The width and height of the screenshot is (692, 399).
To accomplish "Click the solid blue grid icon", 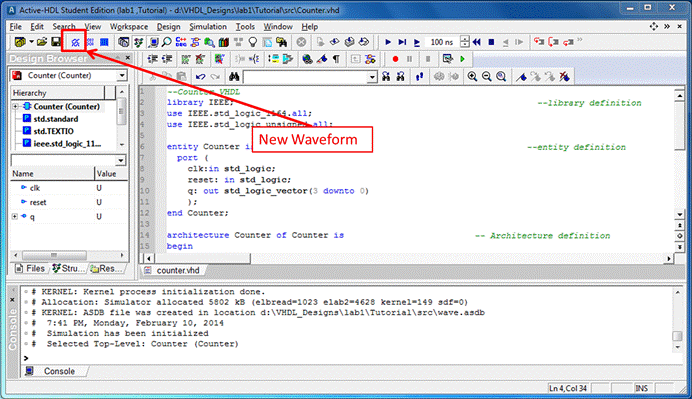I will tap(104, 42).
